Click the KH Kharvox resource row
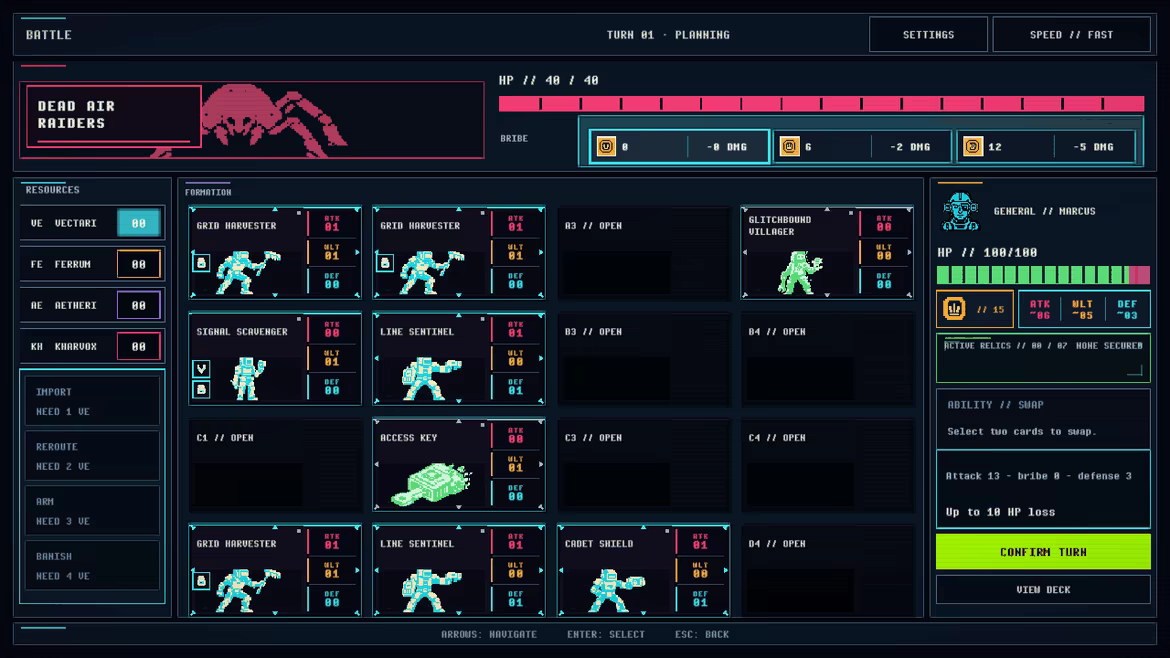Image resolution: width=1170 pixels, height=658 pixels. pos(93,346)
